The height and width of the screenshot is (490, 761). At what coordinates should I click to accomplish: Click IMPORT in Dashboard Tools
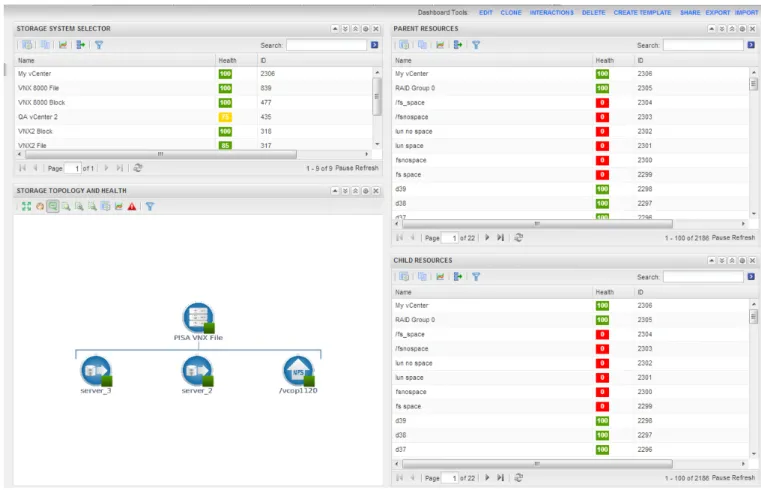tap(746, 13)
